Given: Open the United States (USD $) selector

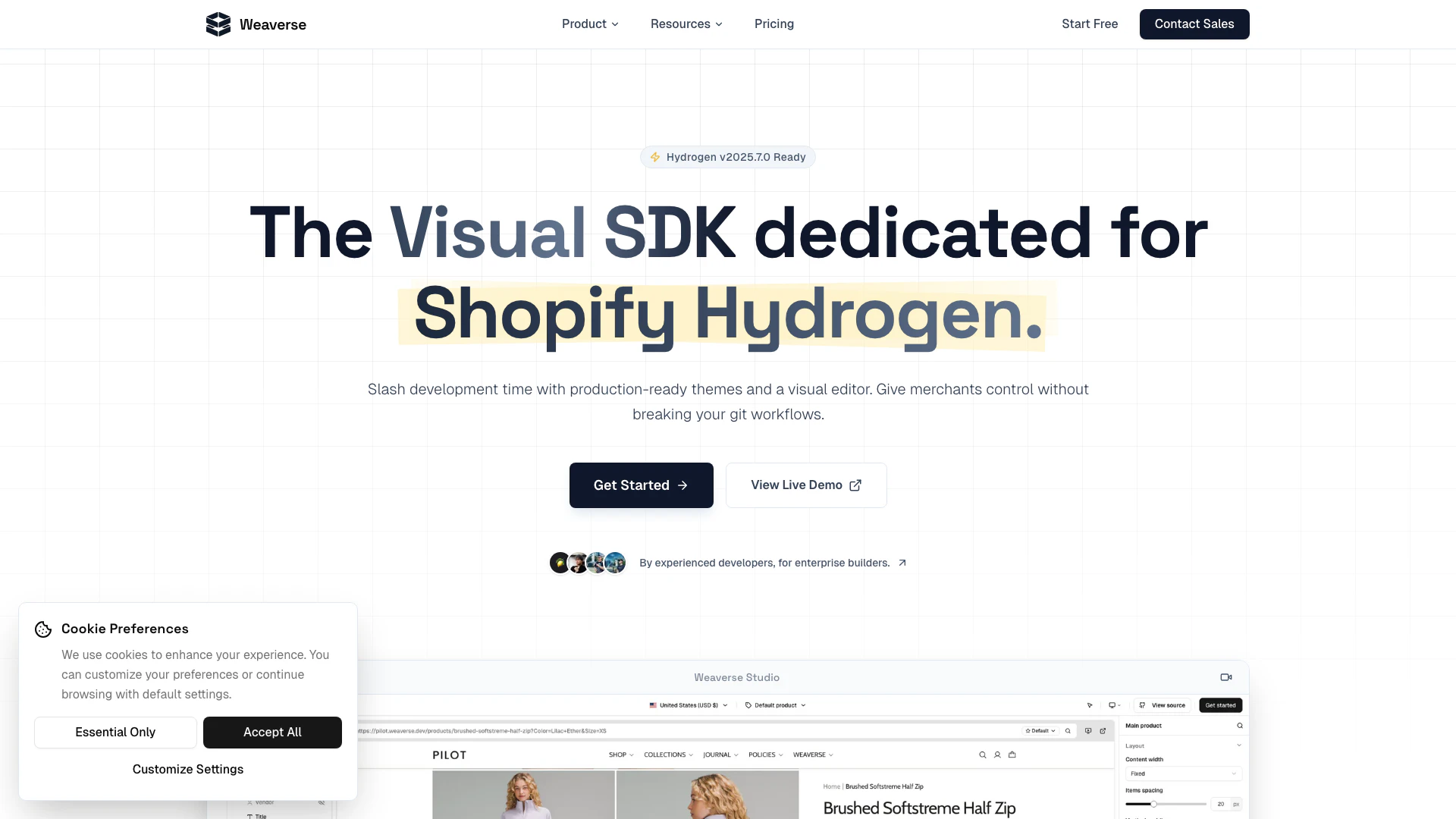Looking at the screenshot, I should point(689,705).
